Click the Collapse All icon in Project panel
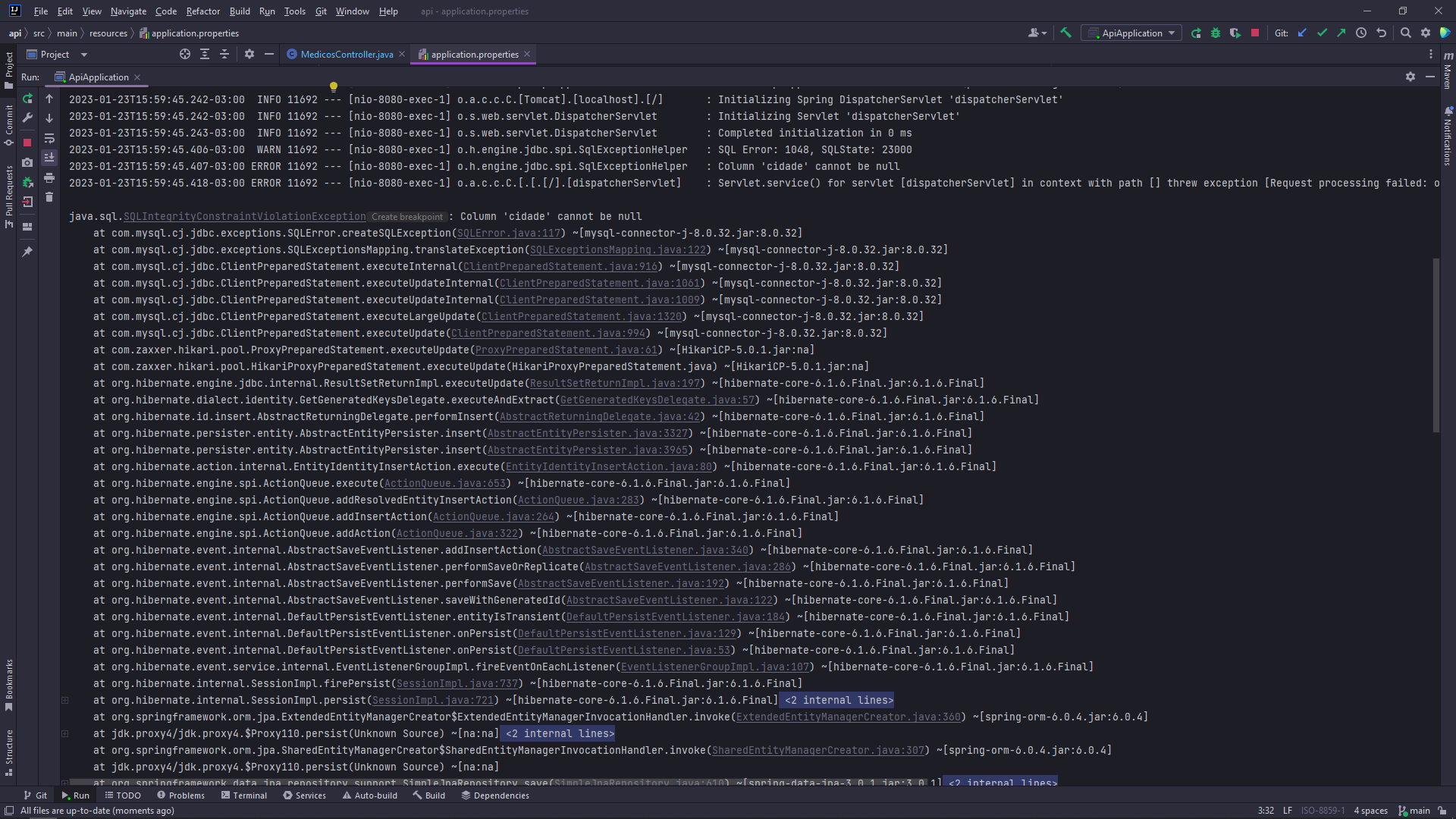Image resolution: width=1456 pixels, height=819 pixels. (x=224, y=54)
